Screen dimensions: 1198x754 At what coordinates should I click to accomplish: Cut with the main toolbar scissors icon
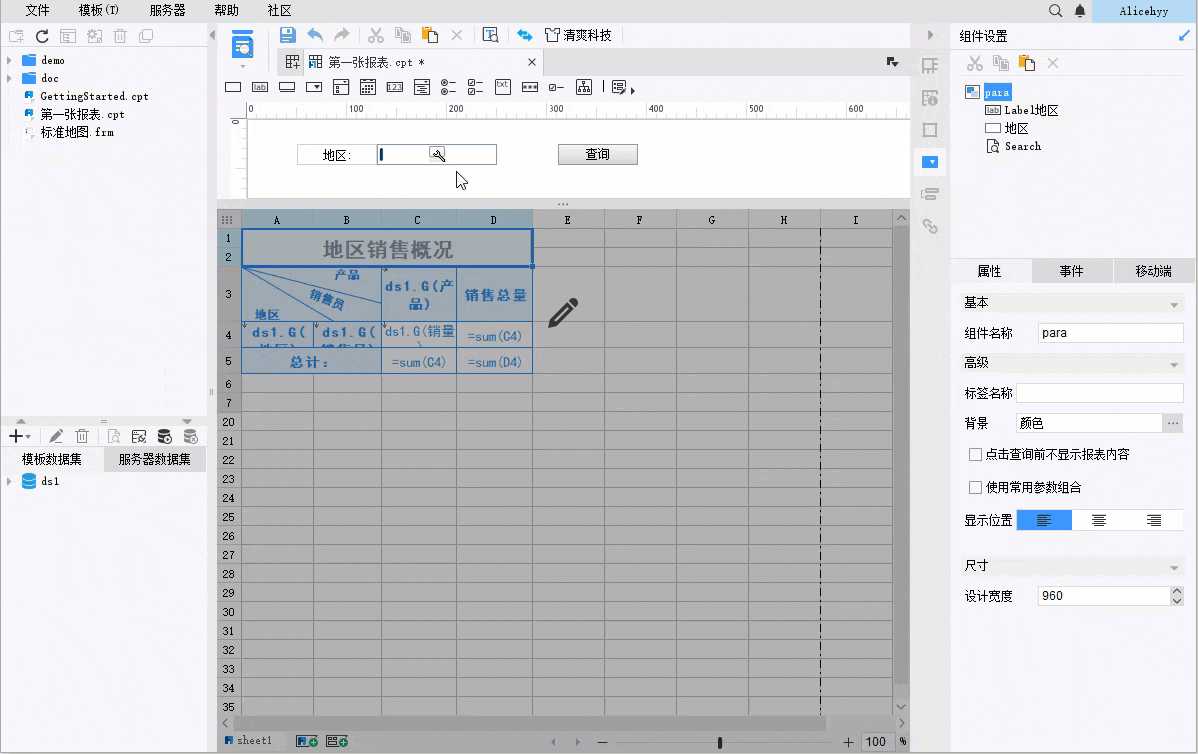(375, 35)
